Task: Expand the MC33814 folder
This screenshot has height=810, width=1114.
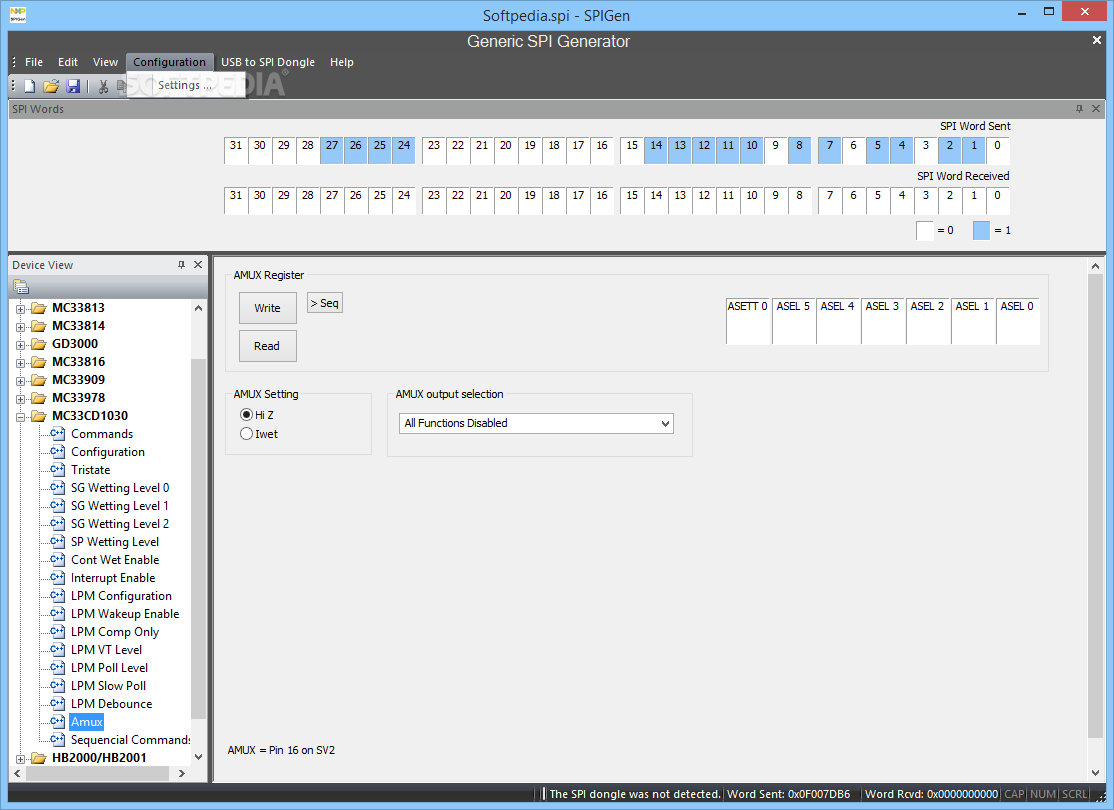Action: (x=21, y=327)
